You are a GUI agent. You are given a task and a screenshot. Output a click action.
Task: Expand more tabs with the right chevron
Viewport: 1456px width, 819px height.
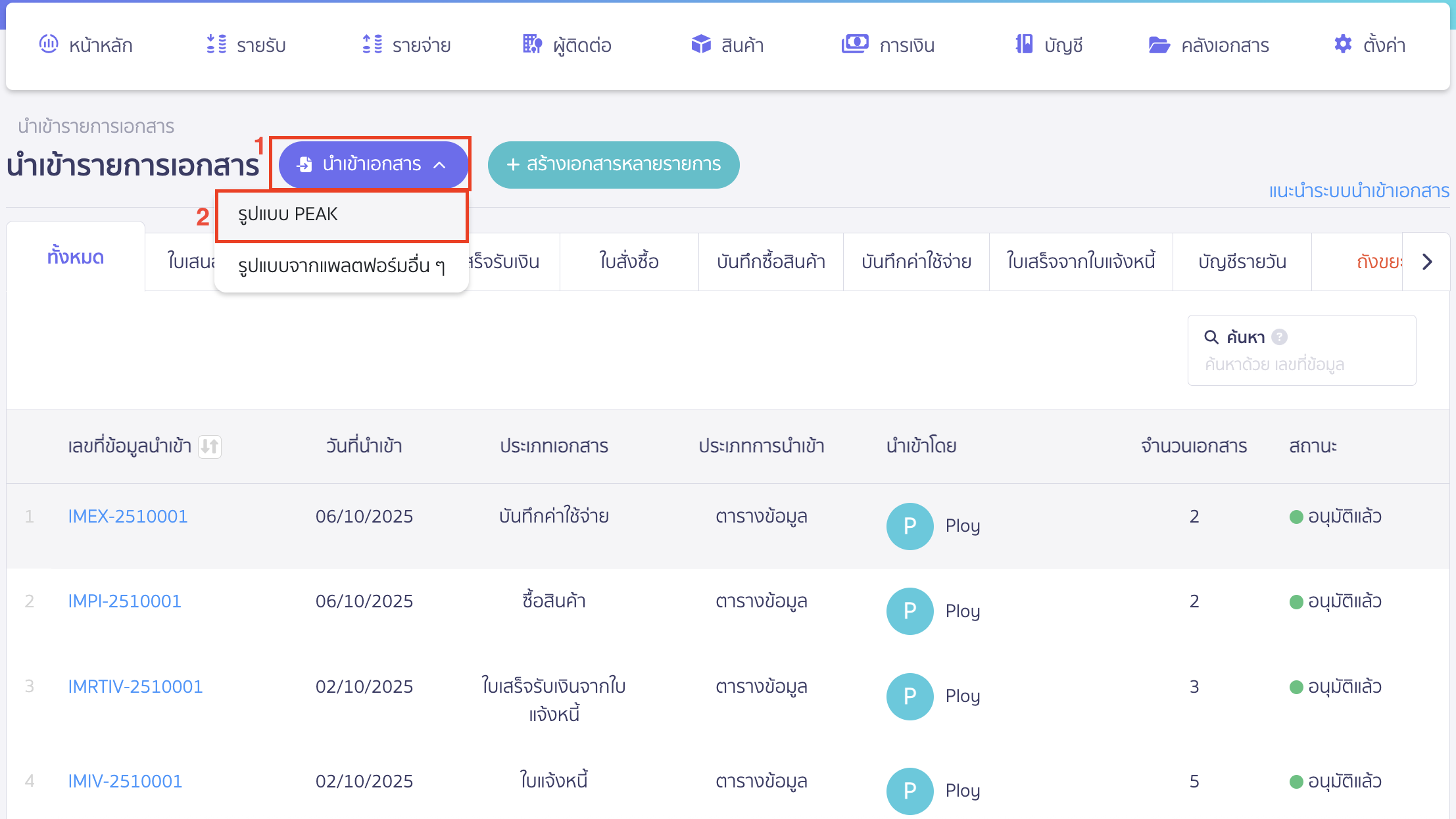1427,262
